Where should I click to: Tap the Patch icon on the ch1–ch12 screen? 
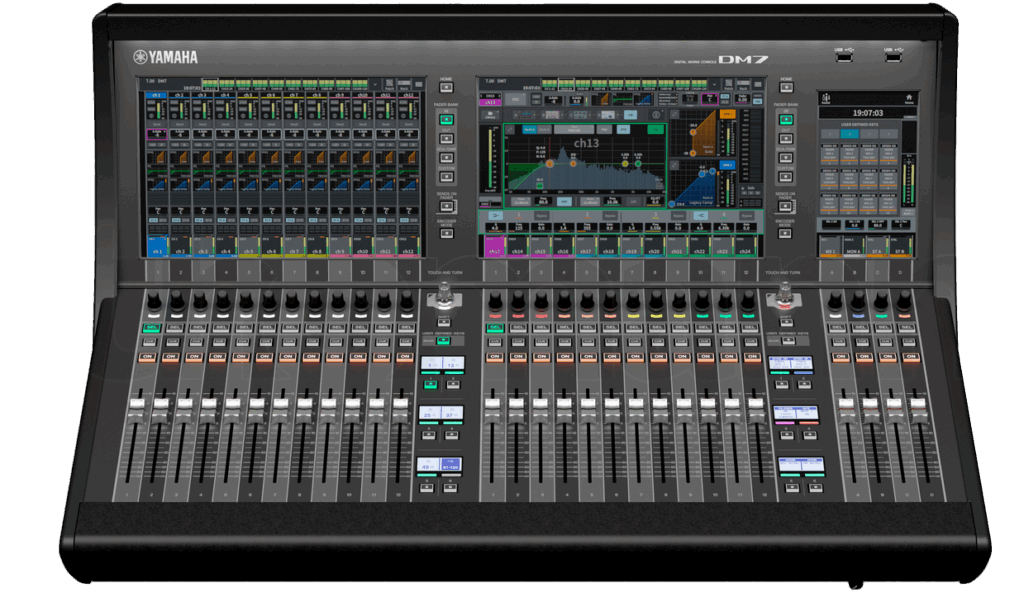click(x=389, y=85)
